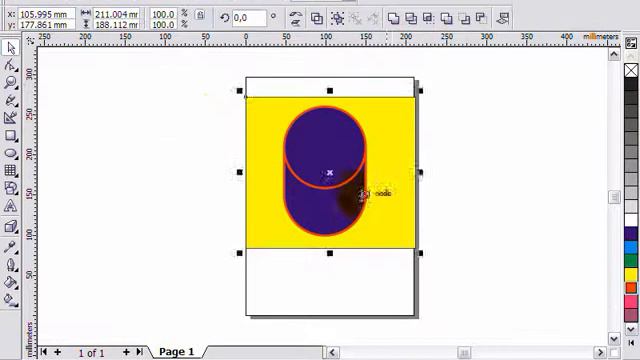
Task: Pick the Eyedropper tool
Action: pos(10,247)
